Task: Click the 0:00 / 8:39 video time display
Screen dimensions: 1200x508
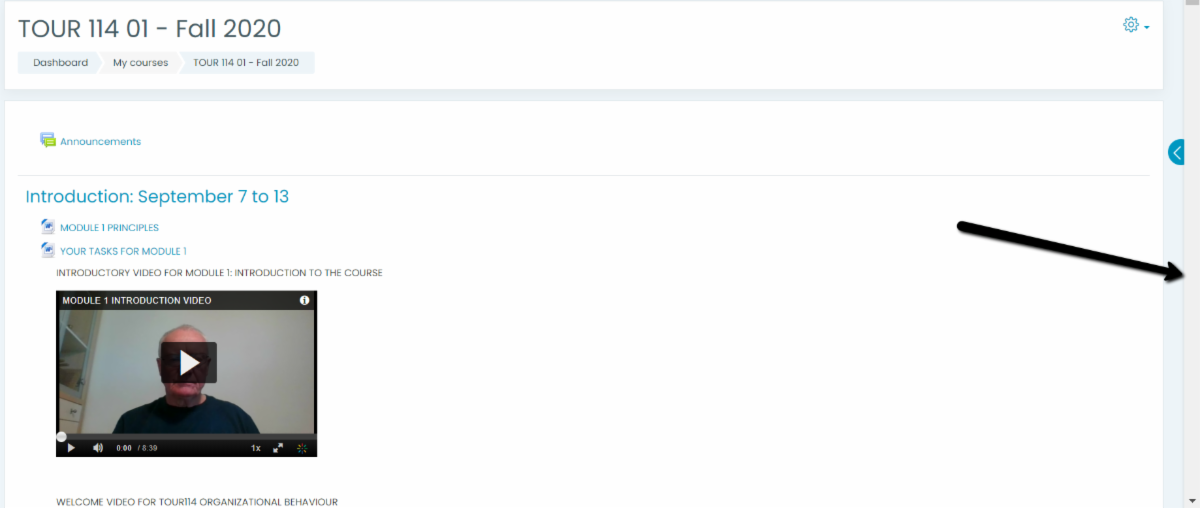Action: tap(138, 448)
